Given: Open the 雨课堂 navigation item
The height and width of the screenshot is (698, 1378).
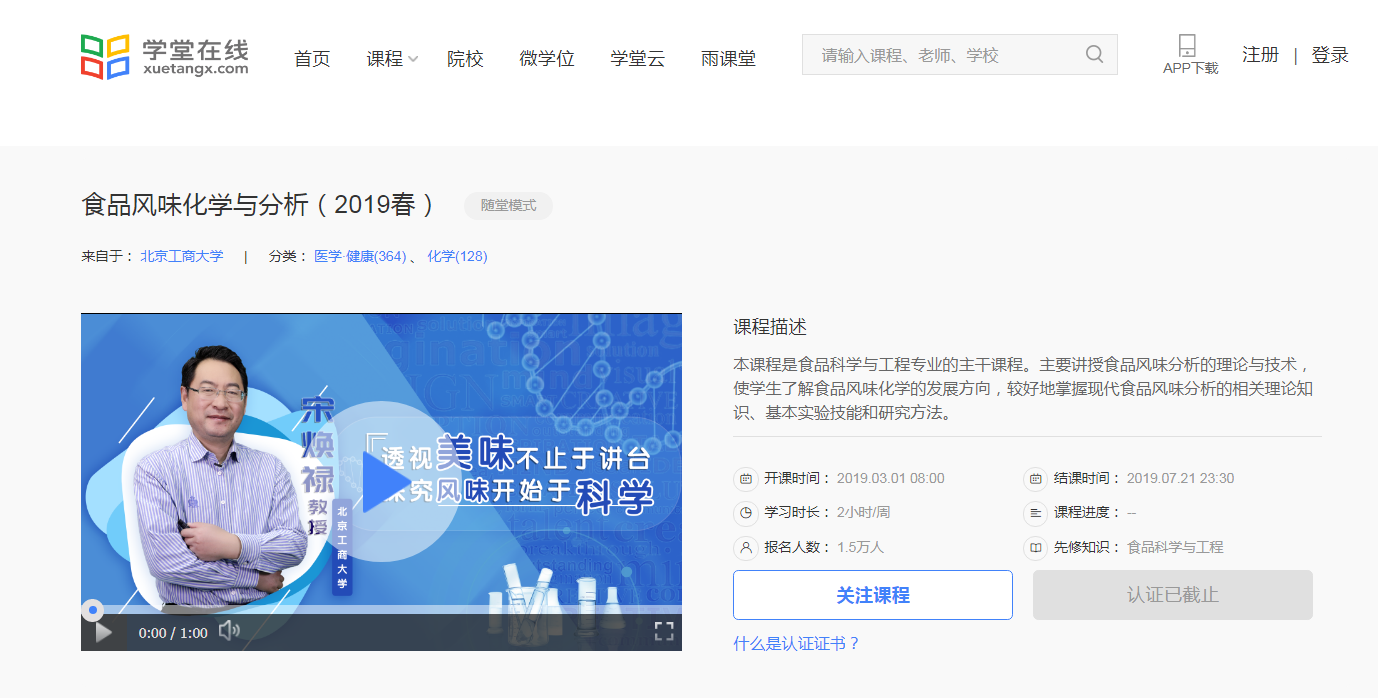Looking at the screenshot, I should click(x=728, y=59).
